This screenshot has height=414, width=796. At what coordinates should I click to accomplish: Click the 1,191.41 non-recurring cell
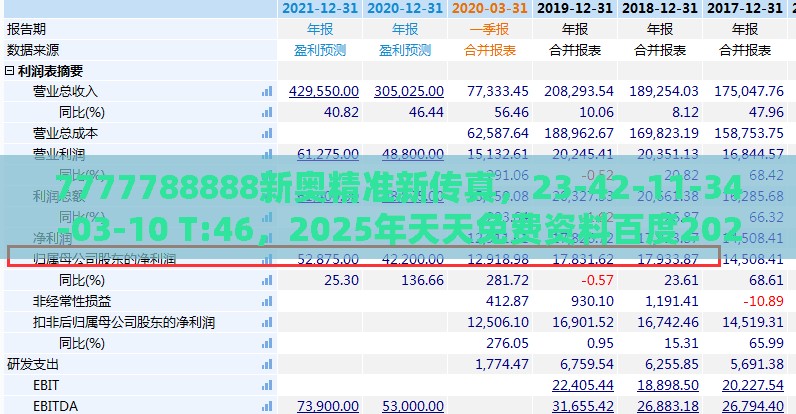coord(672,301)
